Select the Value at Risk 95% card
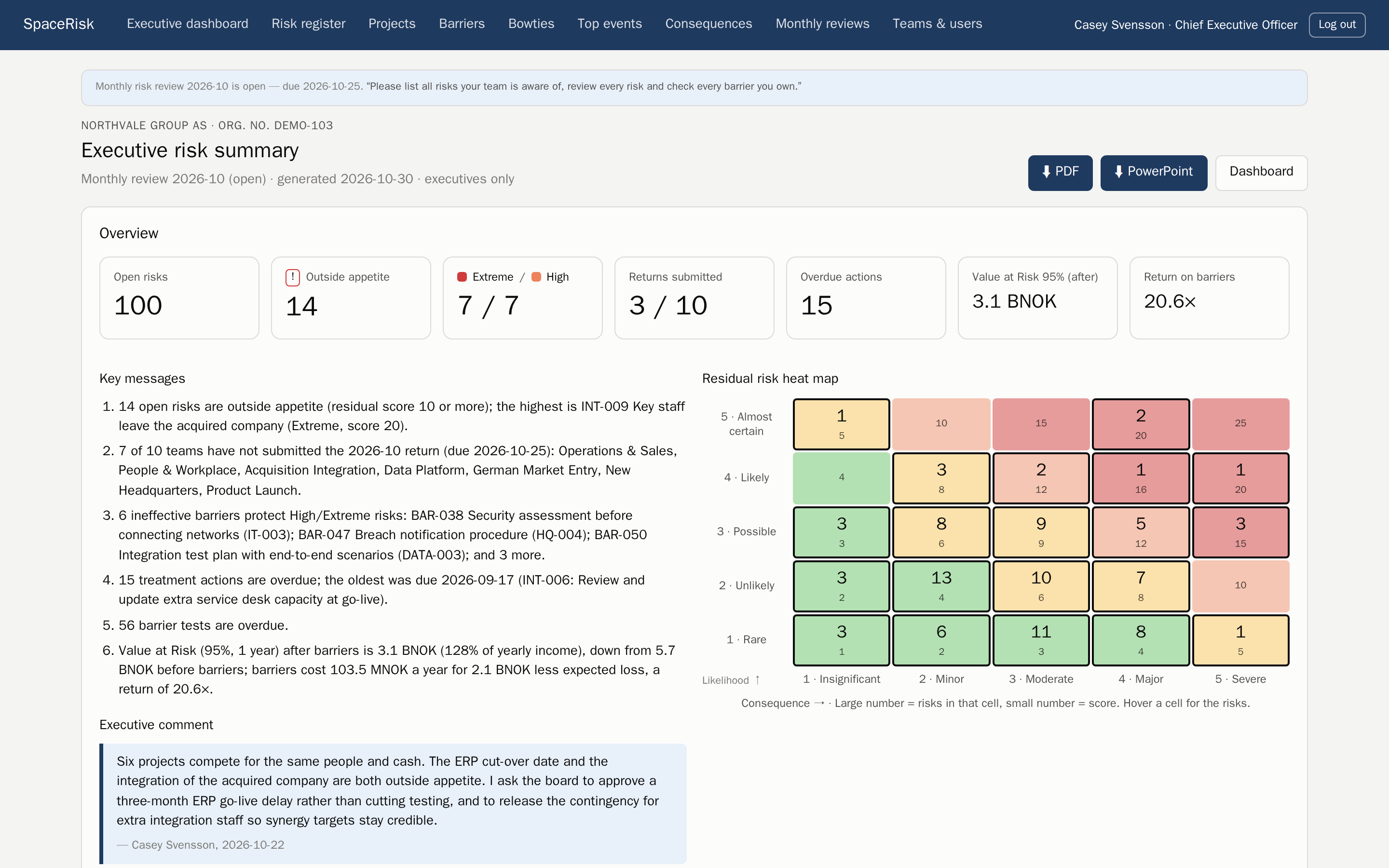 (x=1037, y=298)
